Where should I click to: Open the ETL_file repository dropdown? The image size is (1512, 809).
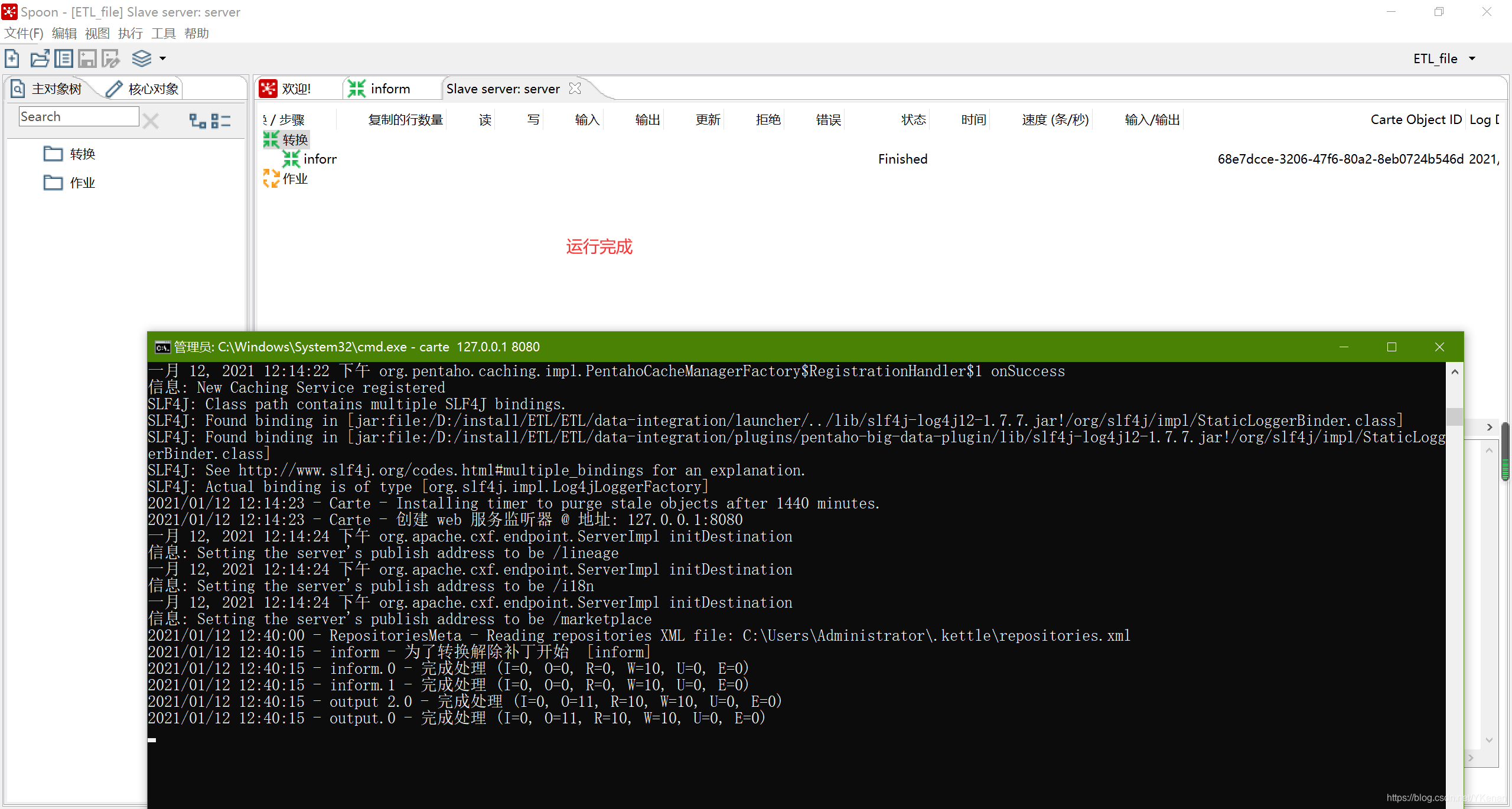click(1444, 58)
